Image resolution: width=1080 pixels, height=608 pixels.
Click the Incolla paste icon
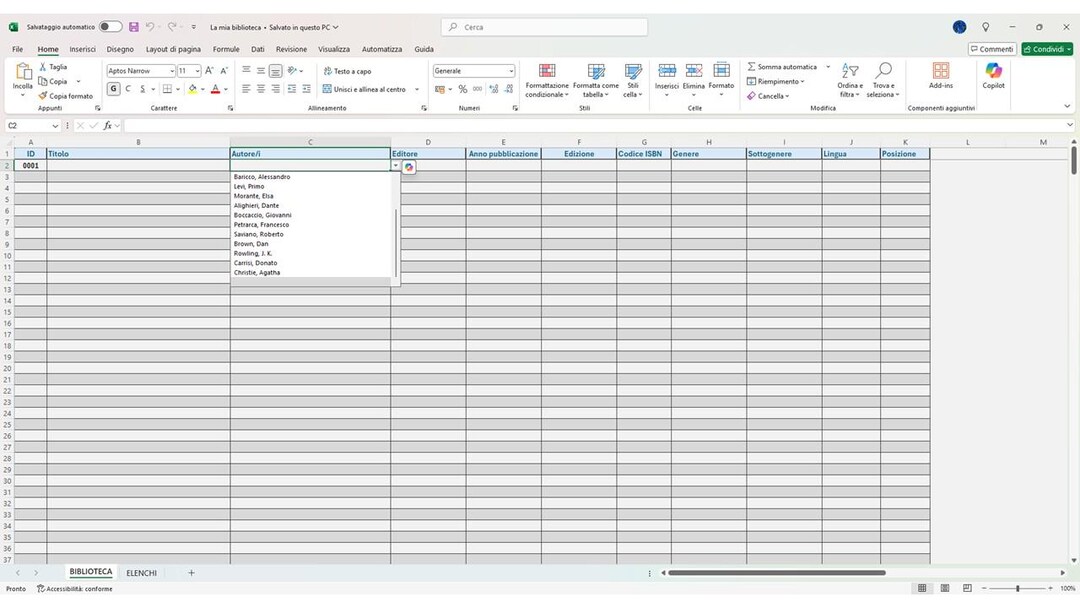click(23, 72)
